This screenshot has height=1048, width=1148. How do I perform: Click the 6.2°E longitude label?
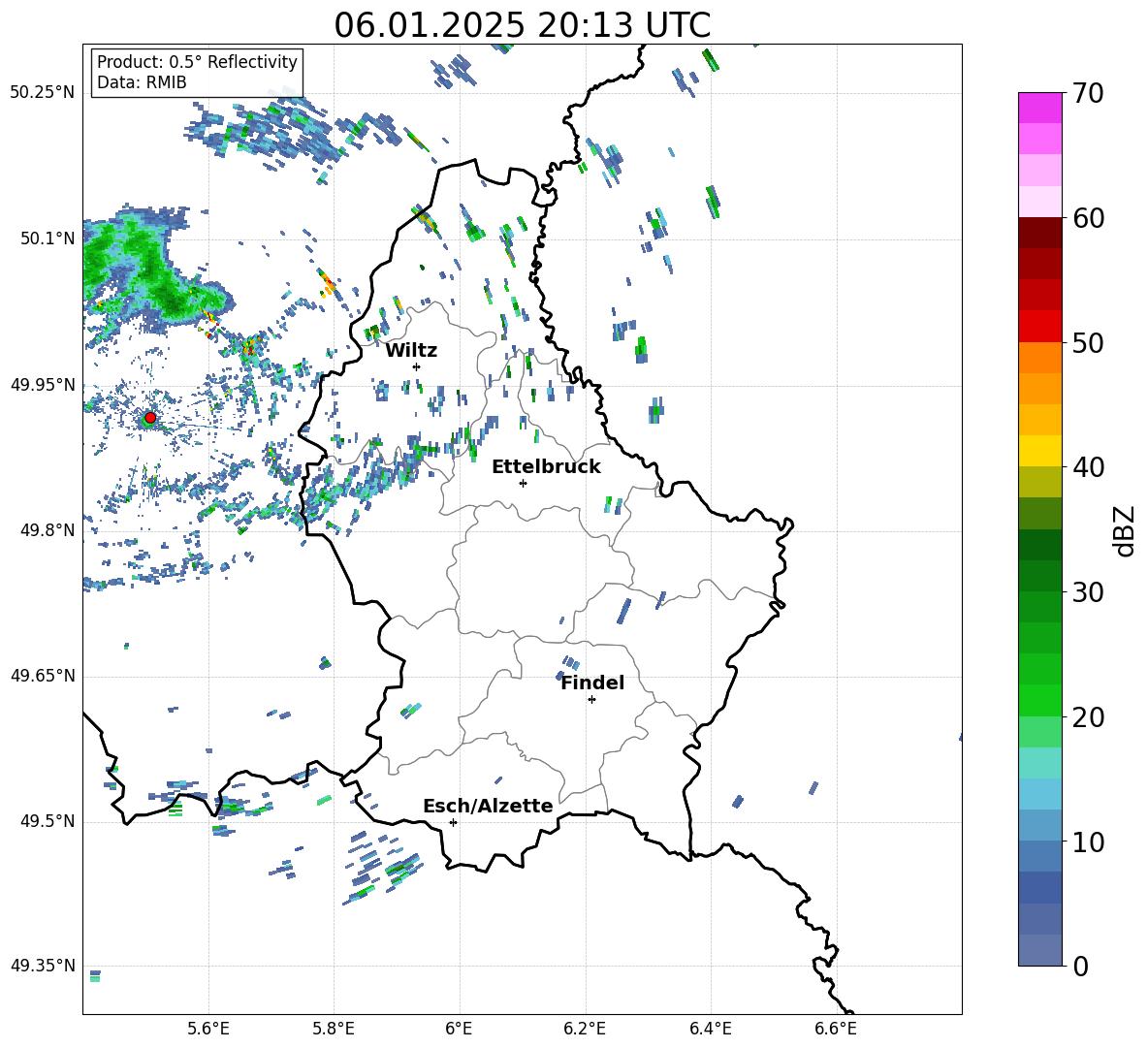coord(585,1029)
